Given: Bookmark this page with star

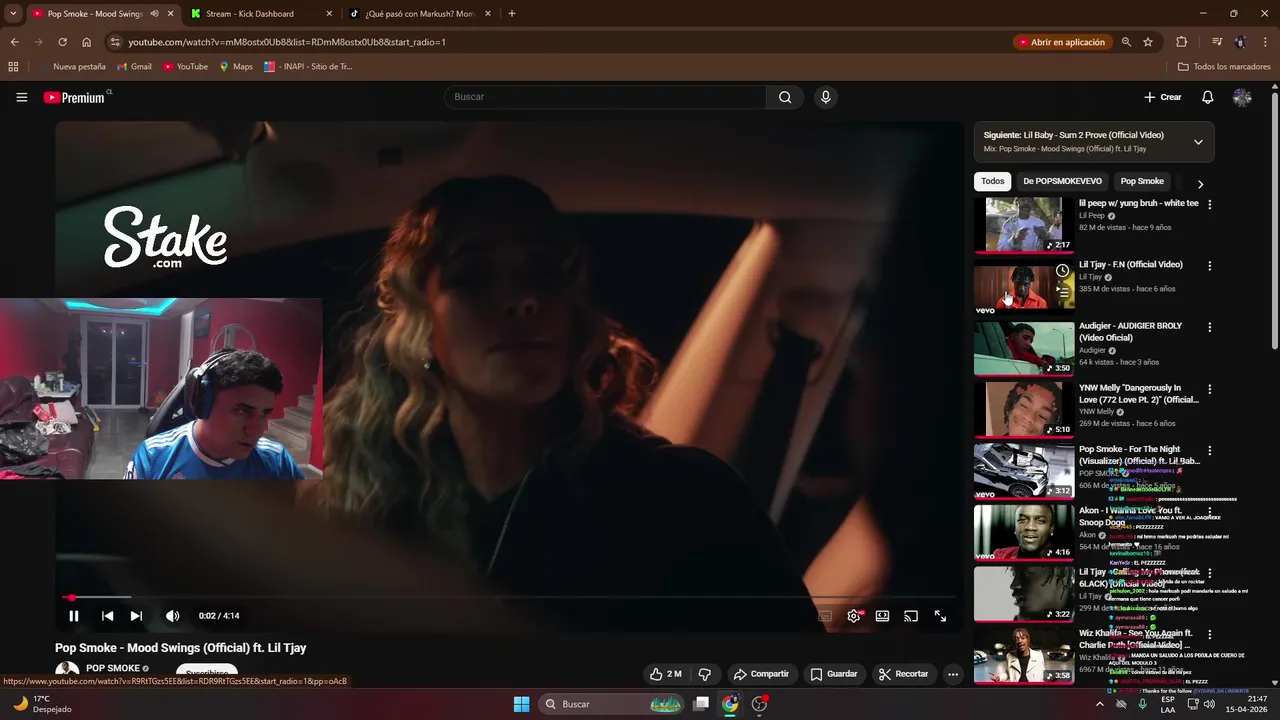Looking at the screenshot, I should point(1148,42).
